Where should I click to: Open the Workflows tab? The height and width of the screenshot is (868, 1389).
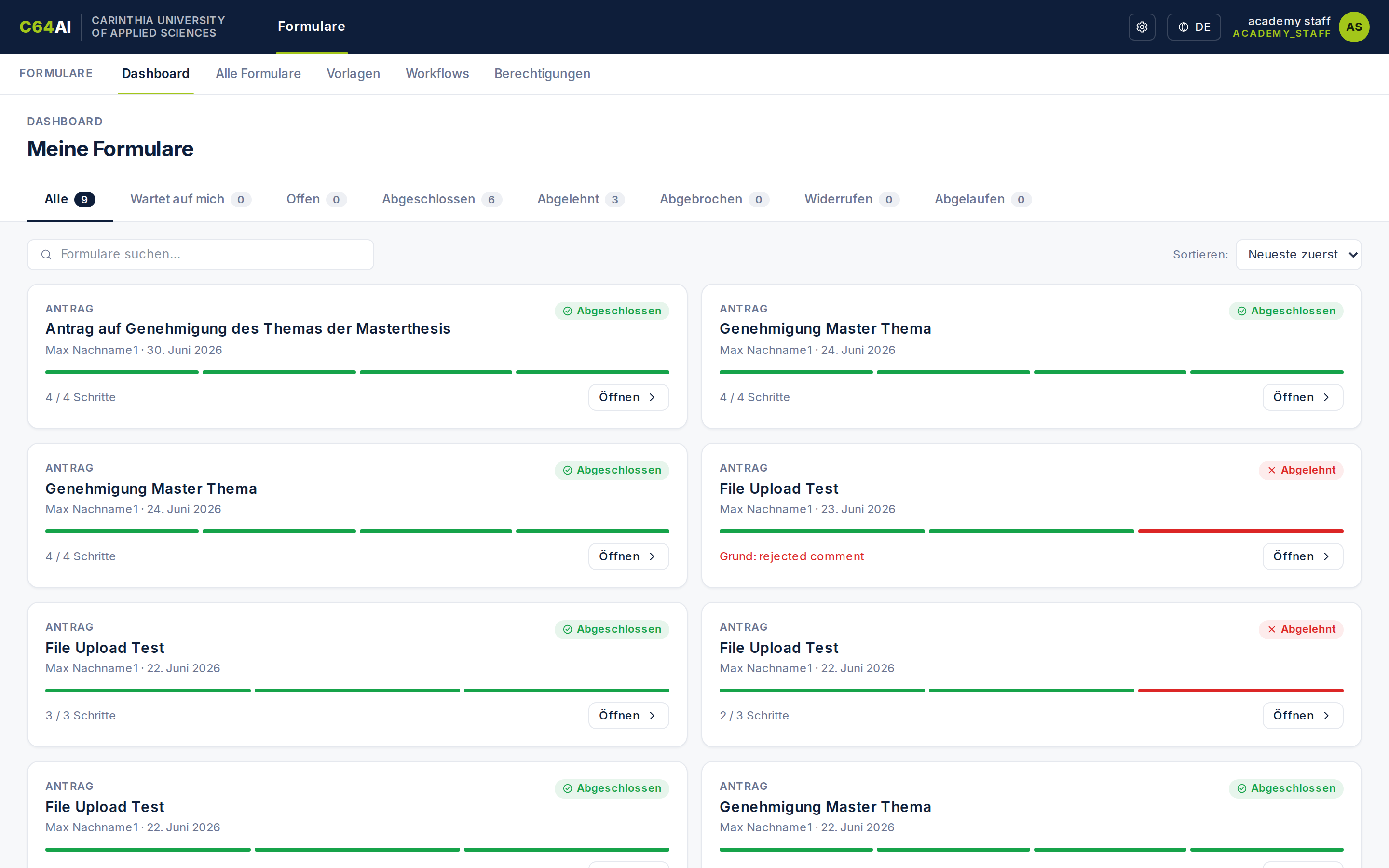pyautogui.click(x=437, y=73)
